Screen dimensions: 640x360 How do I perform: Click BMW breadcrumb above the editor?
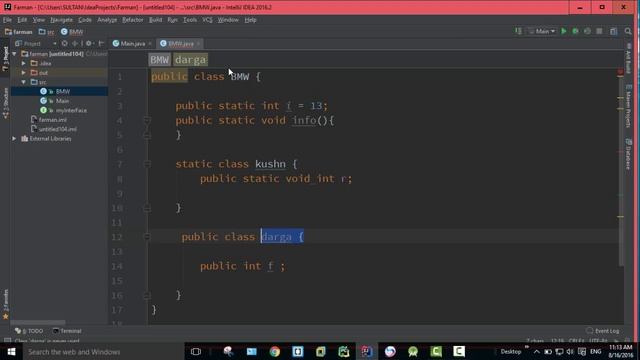pyautogui.click(x=159, y=60)
